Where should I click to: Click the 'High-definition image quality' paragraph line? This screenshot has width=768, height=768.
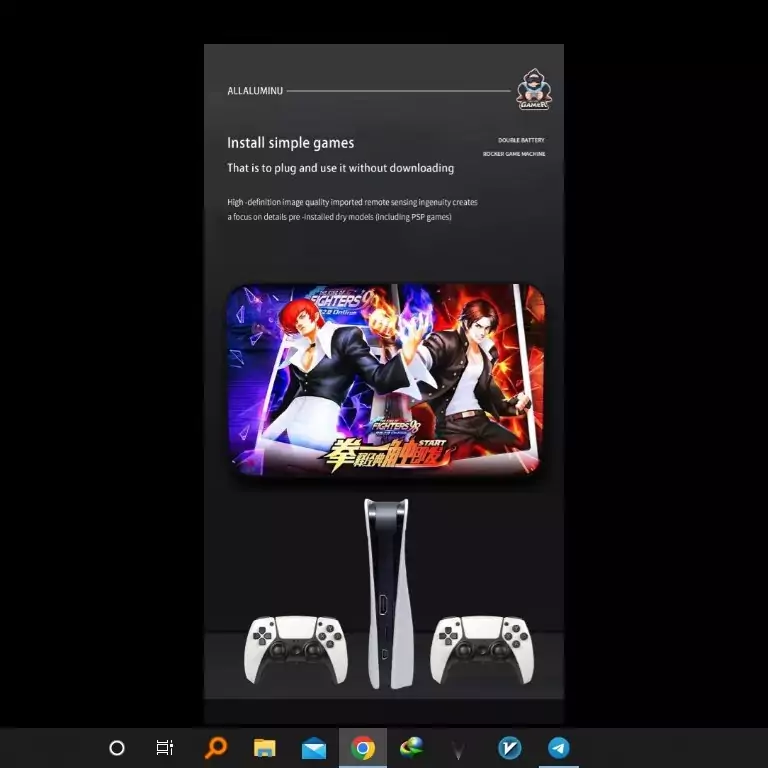352,202
